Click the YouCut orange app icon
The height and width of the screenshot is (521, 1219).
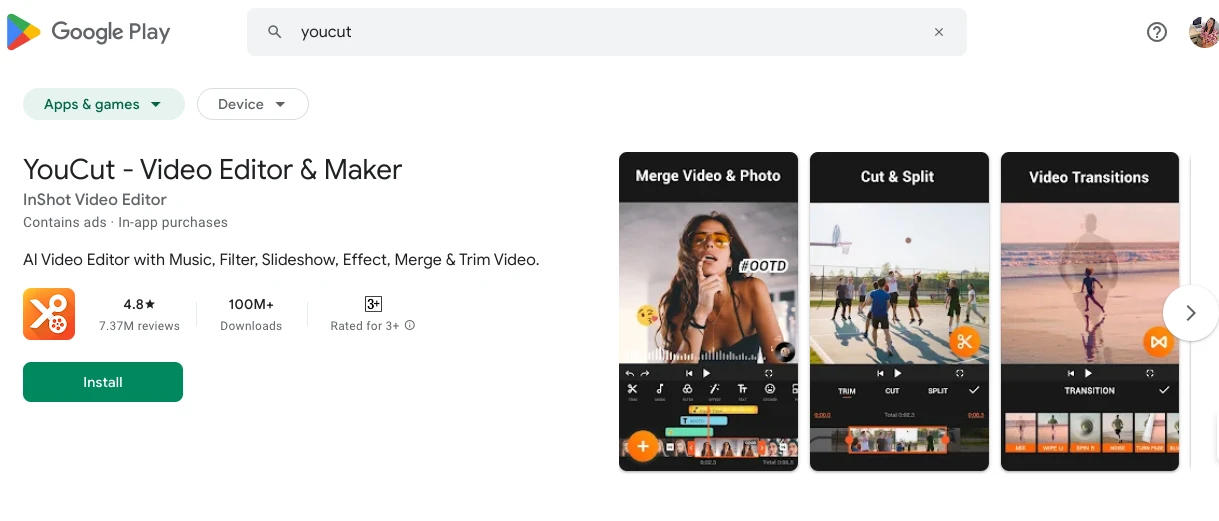pyautogui.click(x=49, y=314)
